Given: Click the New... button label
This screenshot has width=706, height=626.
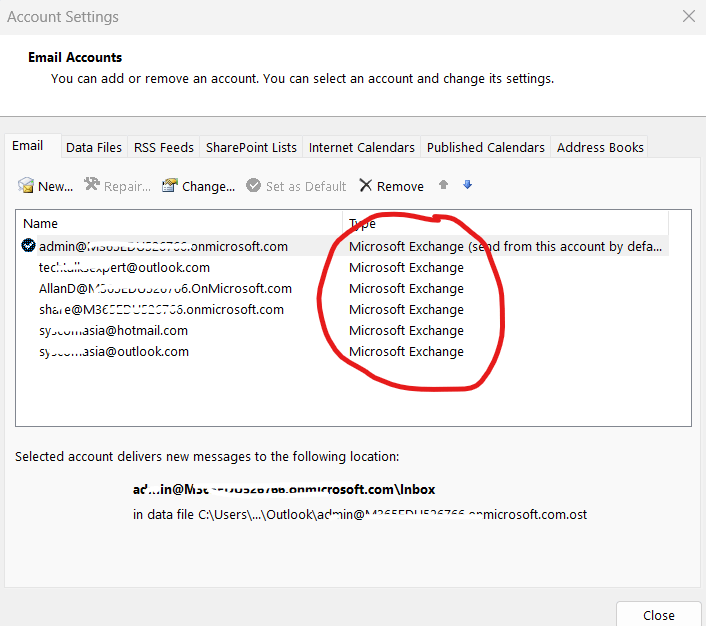Looking at the screenshot, I should click(55, 186).
